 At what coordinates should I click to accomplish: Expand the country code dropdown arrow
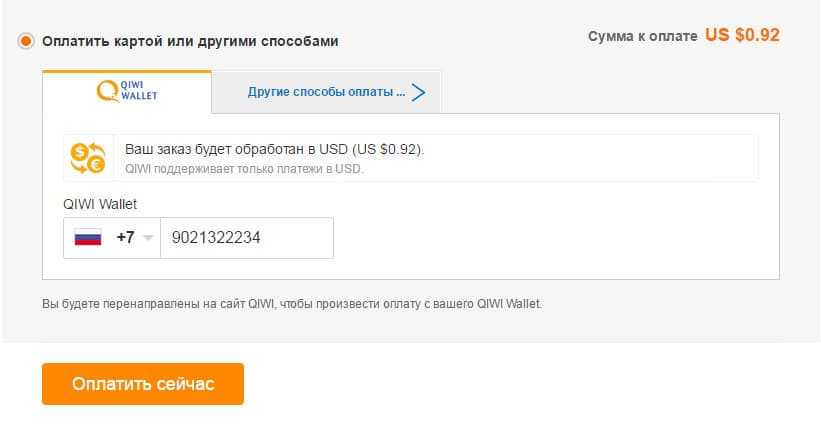148,238
